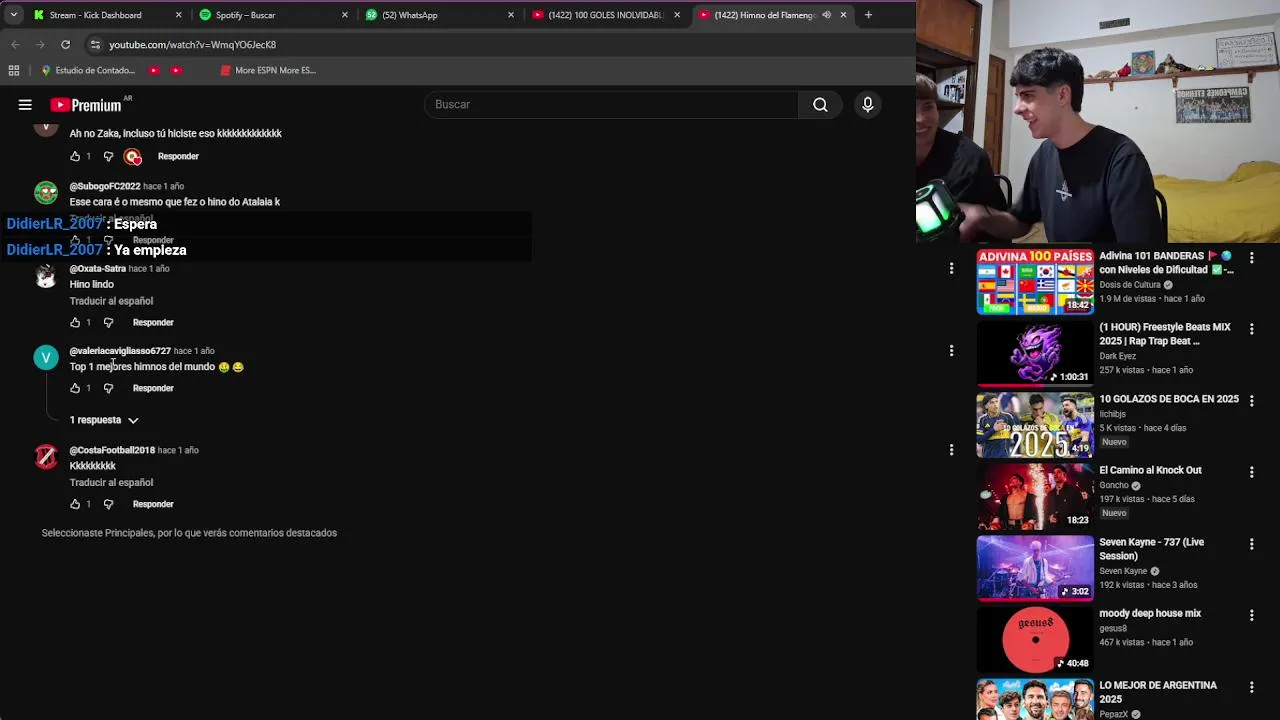Image resolution: width=1280 pixels, height=720 pixels.
Task: Like the Hino lindo comment
Action: (75, 322)
